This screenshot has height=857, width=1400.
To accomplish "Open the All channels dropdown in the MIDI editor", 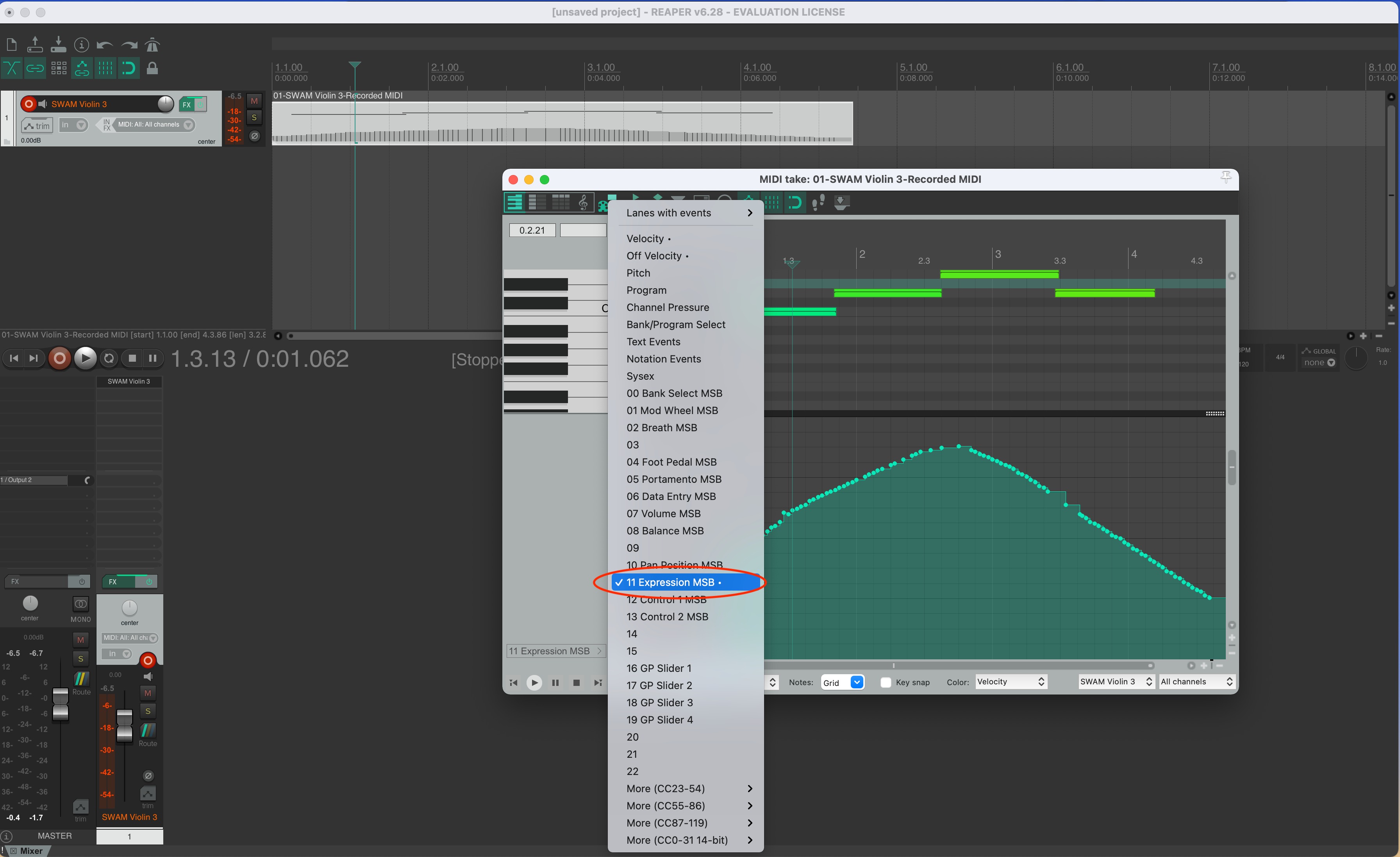I will coord(1196,682).
